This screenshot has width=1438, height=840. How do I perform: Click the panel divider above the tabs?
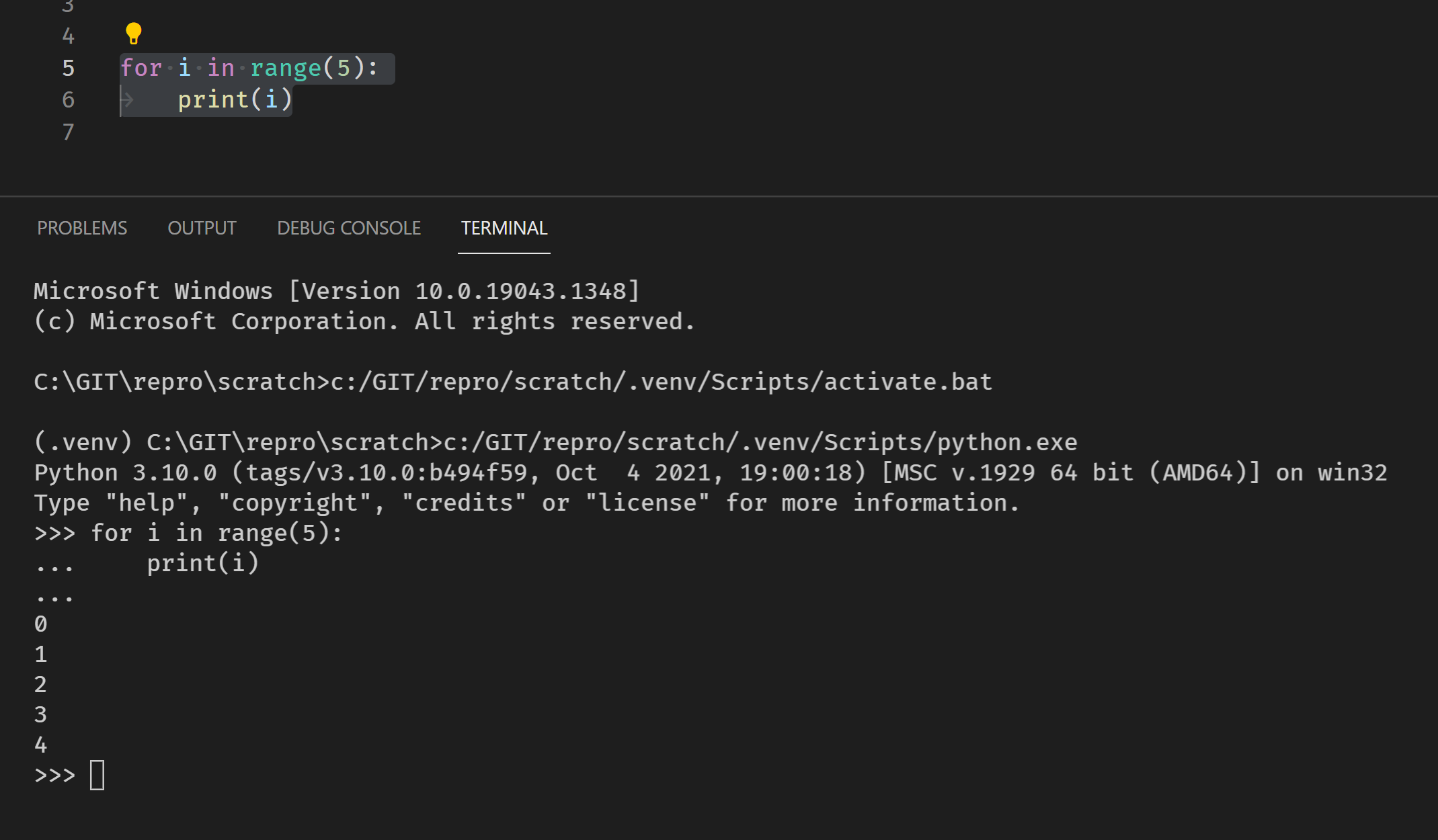pyautogui.click(x=719, y=196)
